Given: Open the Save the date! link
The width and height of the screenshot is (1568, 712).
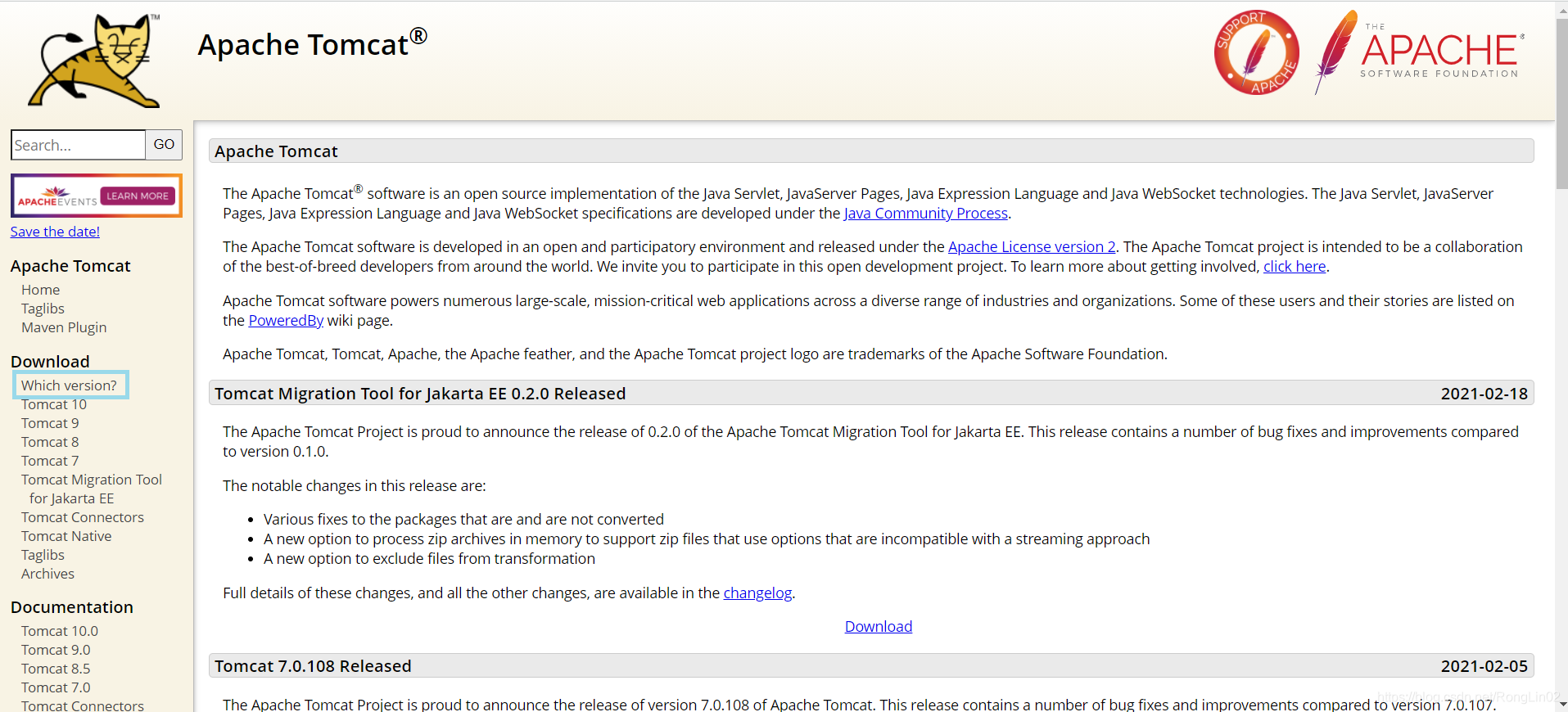Looking at the screenshot, I should [55, 232].
